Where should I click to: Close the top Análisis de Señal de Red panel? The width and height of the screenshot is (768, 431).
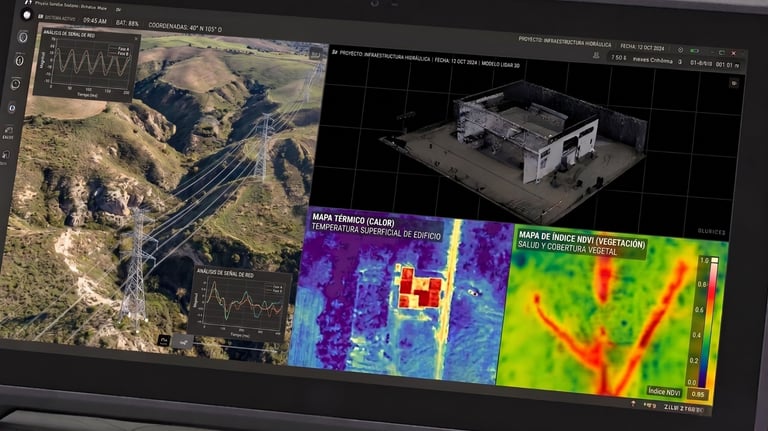[x=136, y=39]
